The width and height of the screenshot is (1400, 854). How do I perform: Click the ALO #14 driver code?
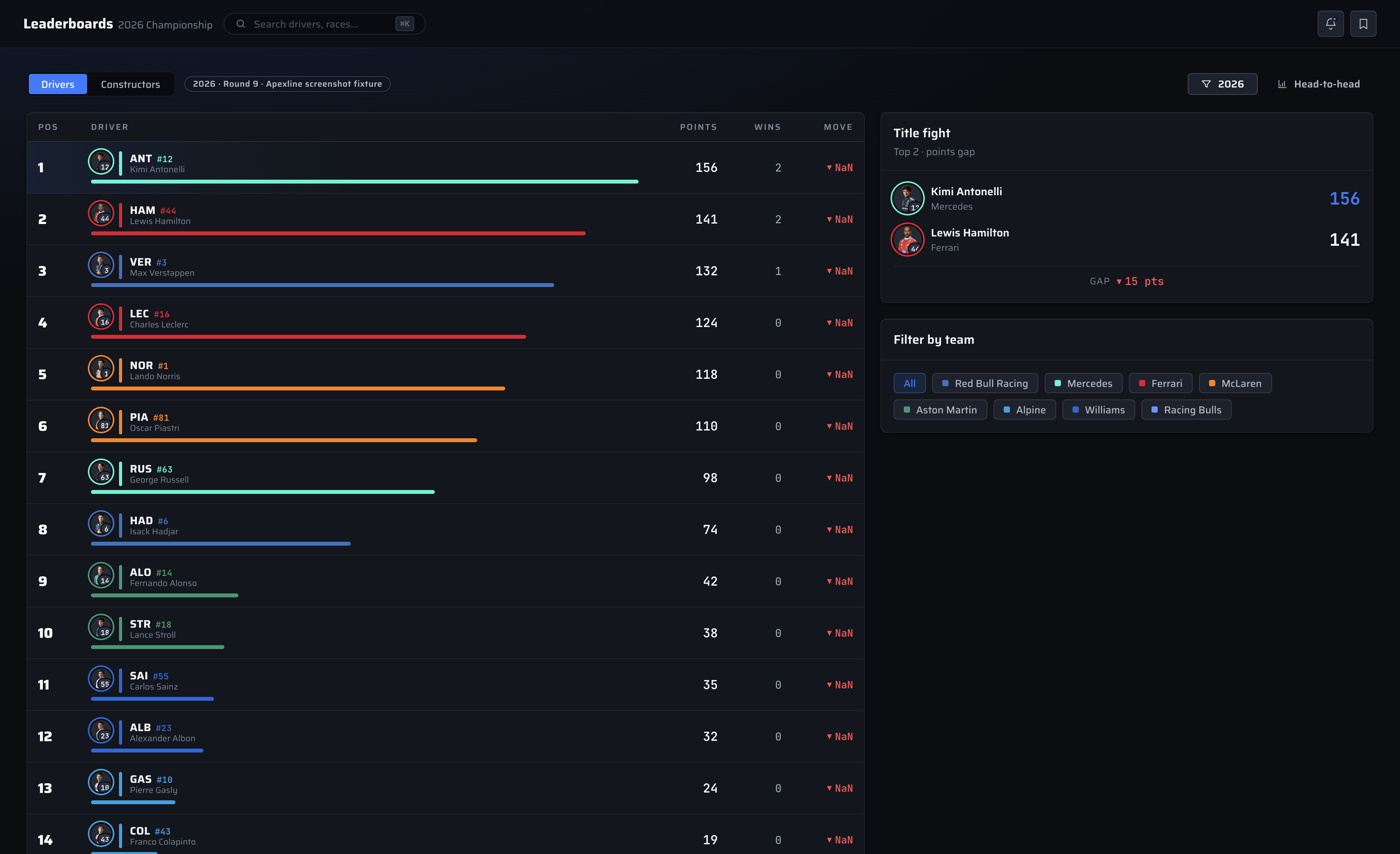coord(150,572)
